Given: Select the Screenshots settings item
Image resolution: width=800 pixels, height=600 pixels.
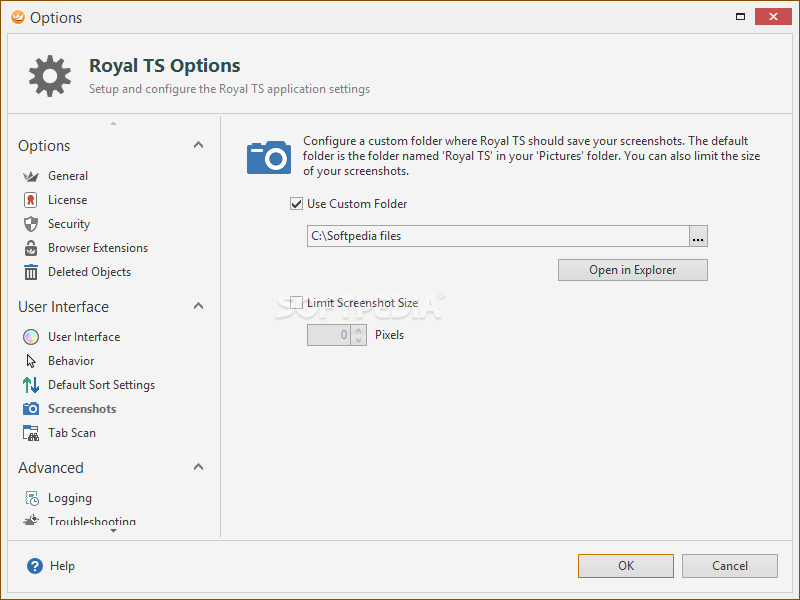Looking at the screenshot, I should click(x=82, y=409).
